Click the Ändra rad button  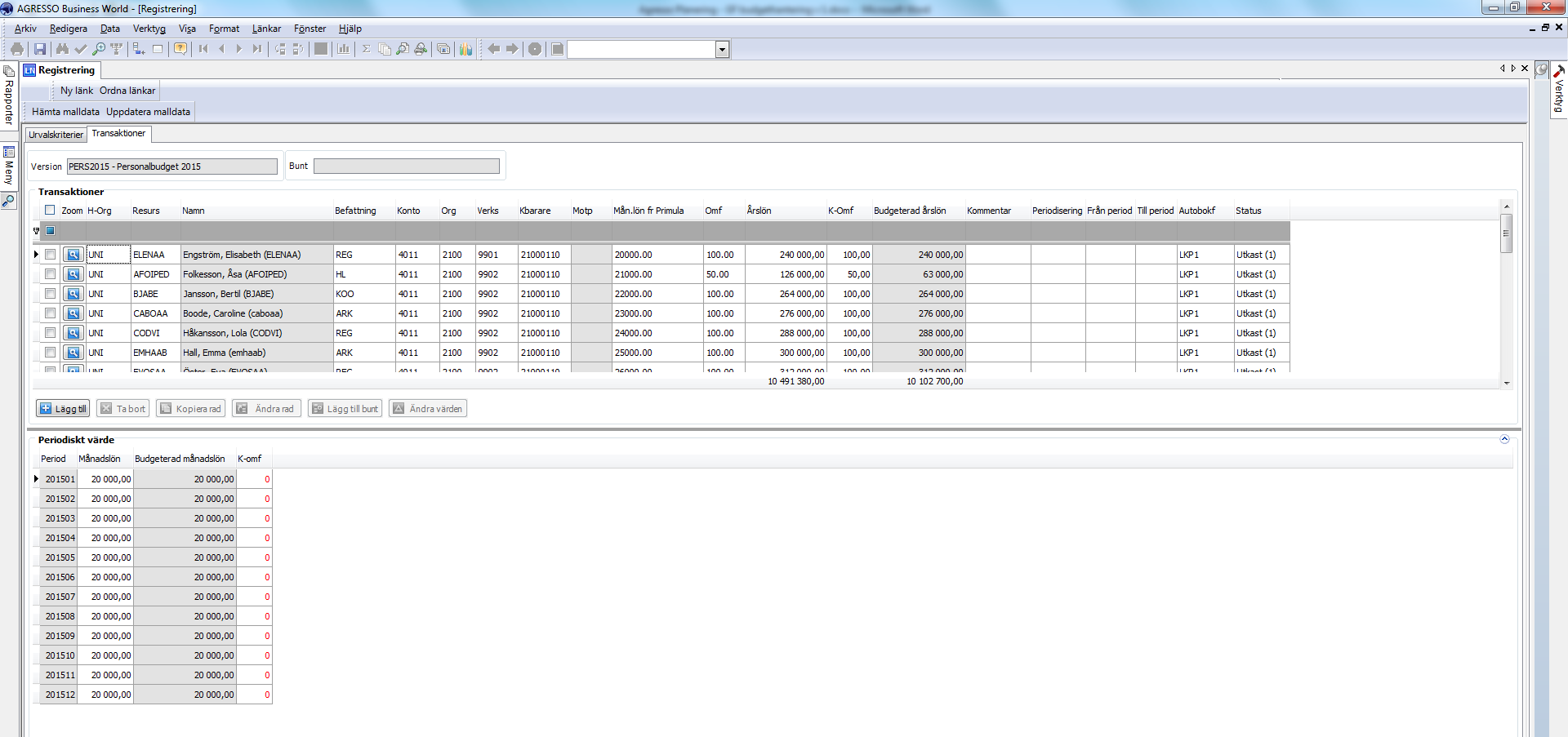[266, 409]
